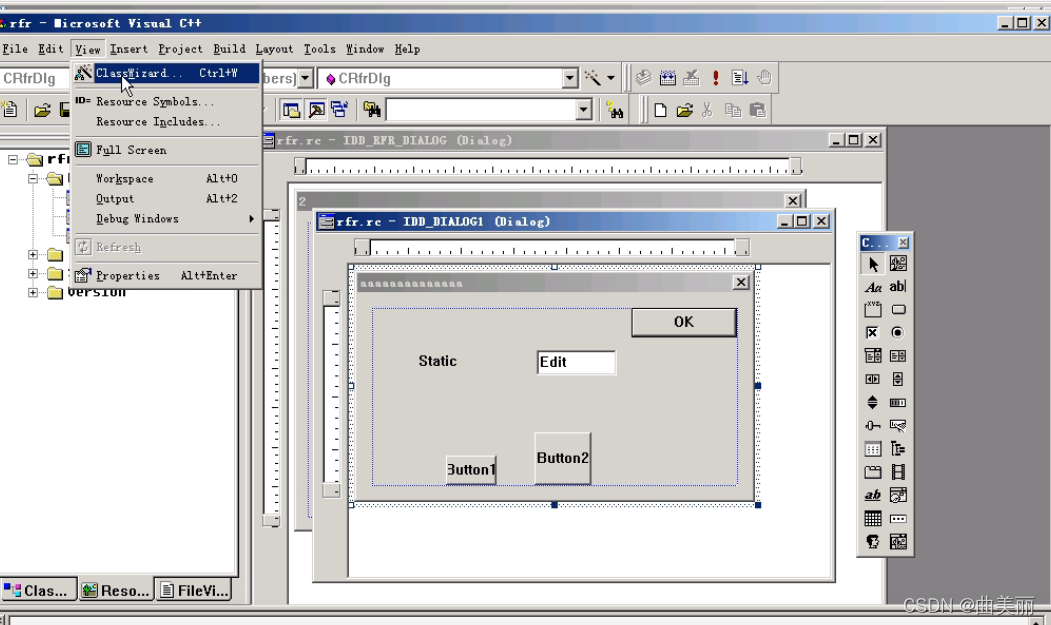The image size is (1051, 625).
Task: Pick the Picture control tool
Action: point(898,264)
